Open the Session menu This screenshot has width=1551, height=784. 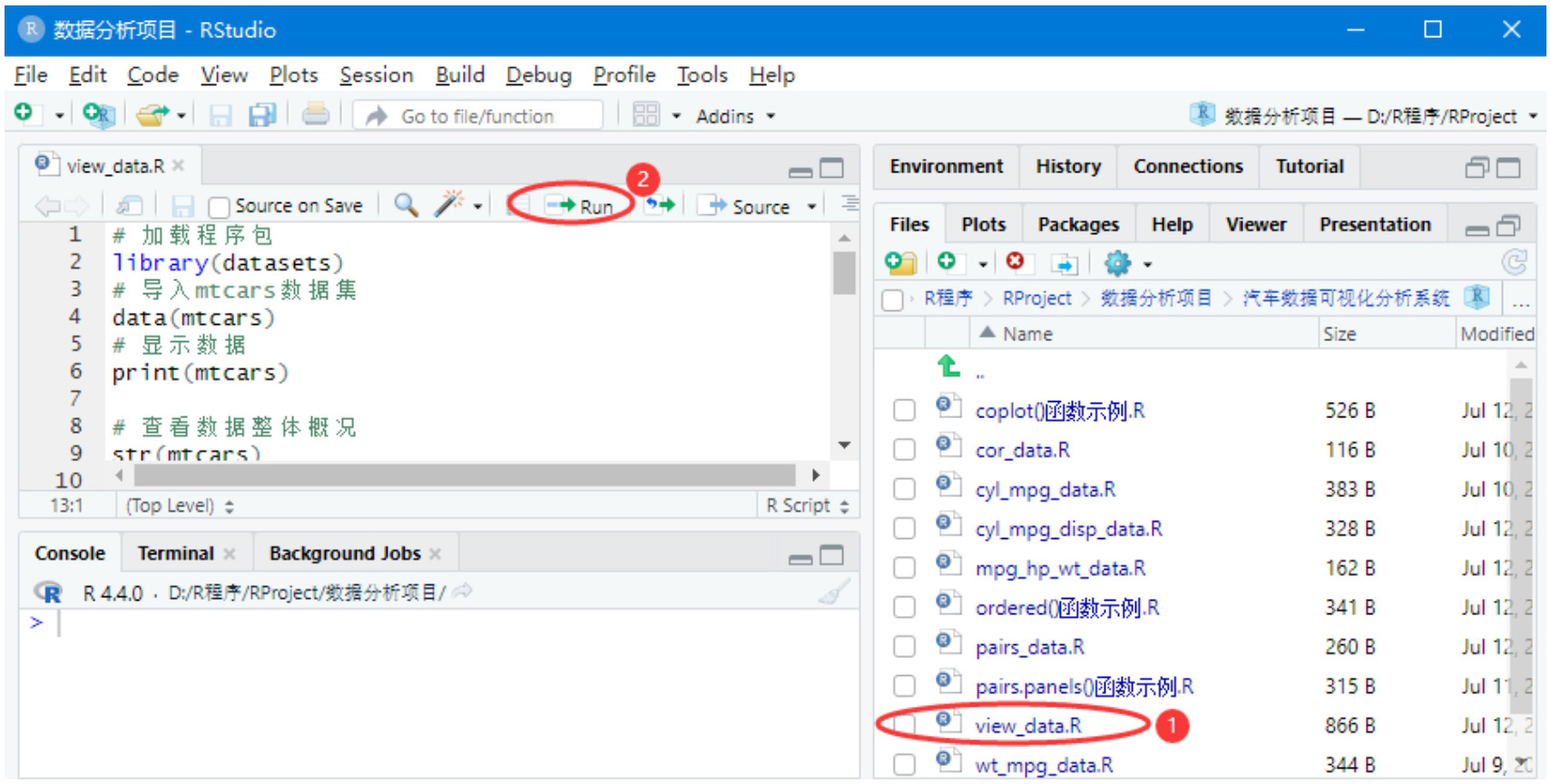click(376, 75)
